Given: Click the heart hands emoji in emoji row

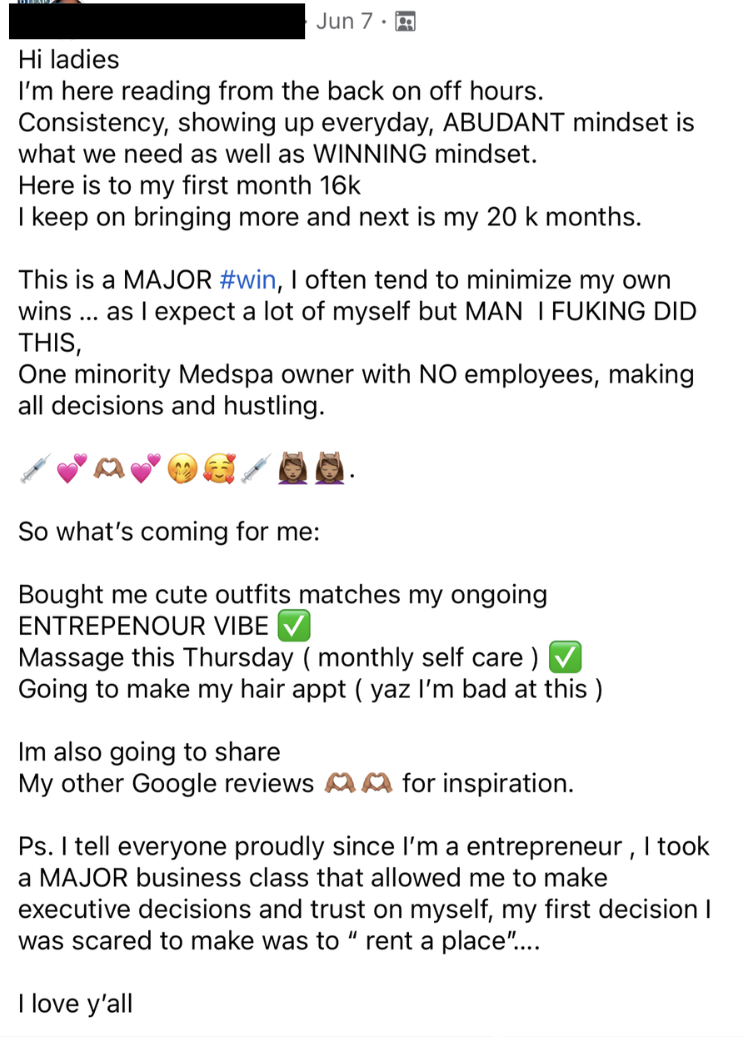Looking at the screenshot, I should point(109,468).
